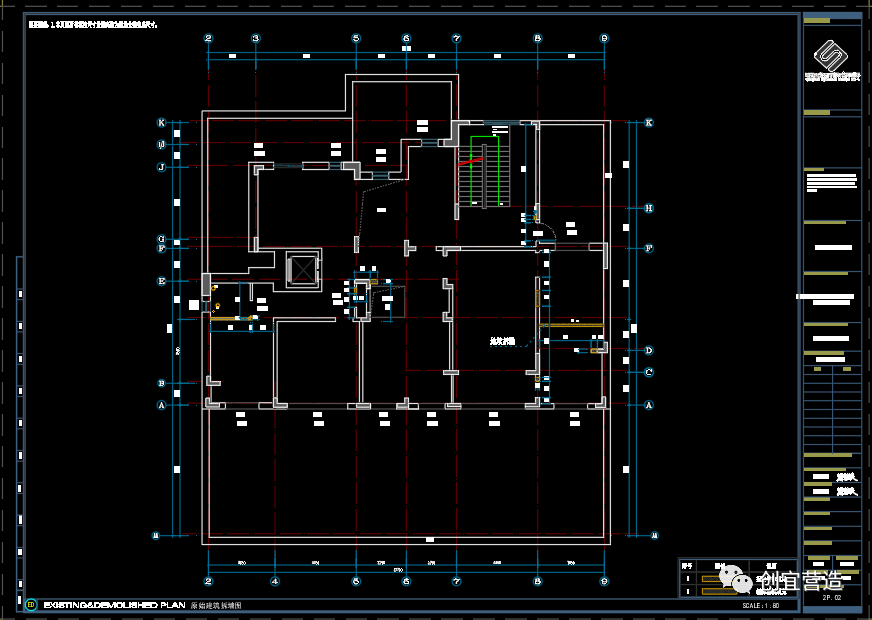Click the SCALE:1:80 label
Screen dimensions: 872x620
[x=761, y=606]
